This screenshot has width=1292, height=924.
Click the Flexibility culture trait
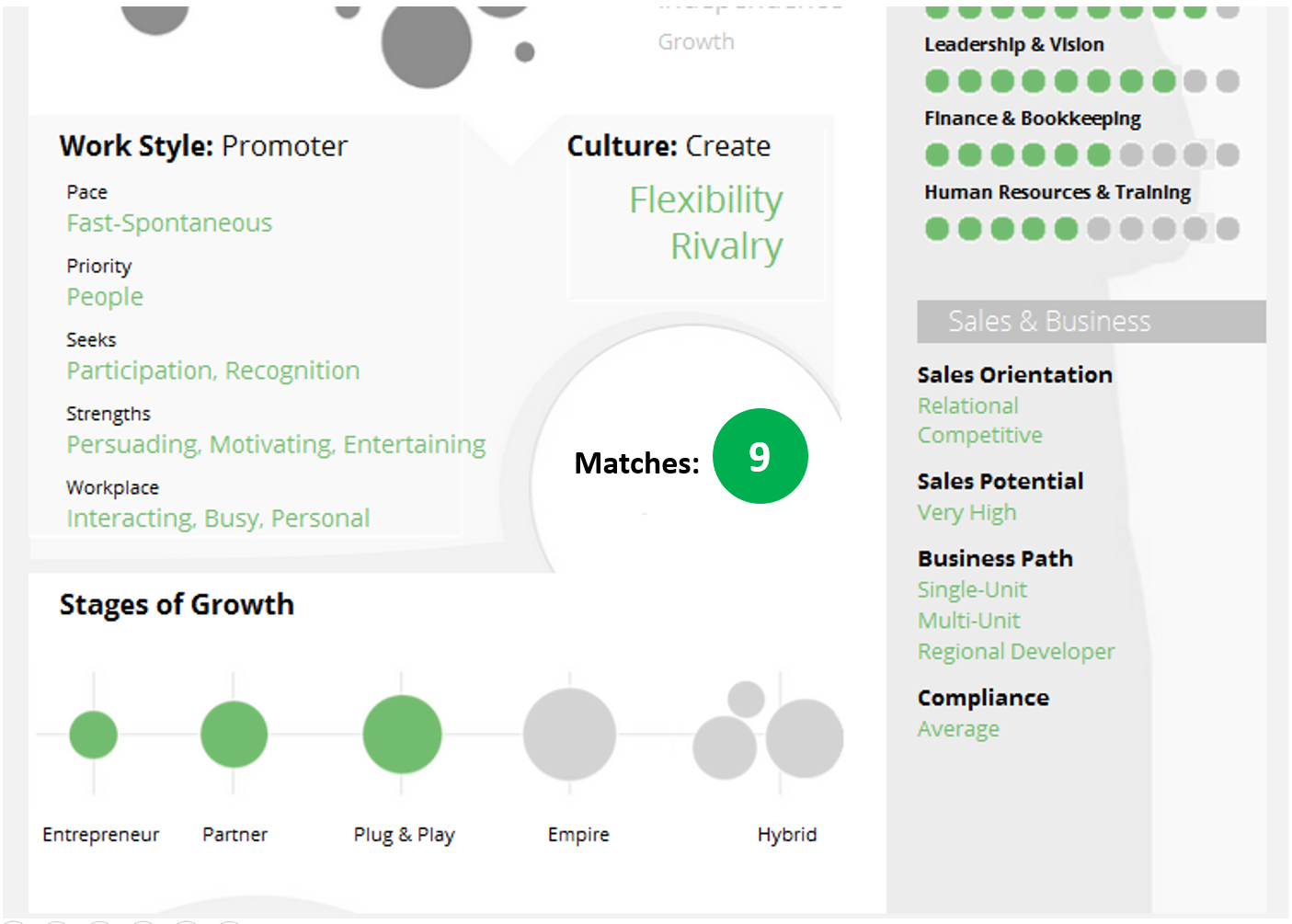(705, 200)
